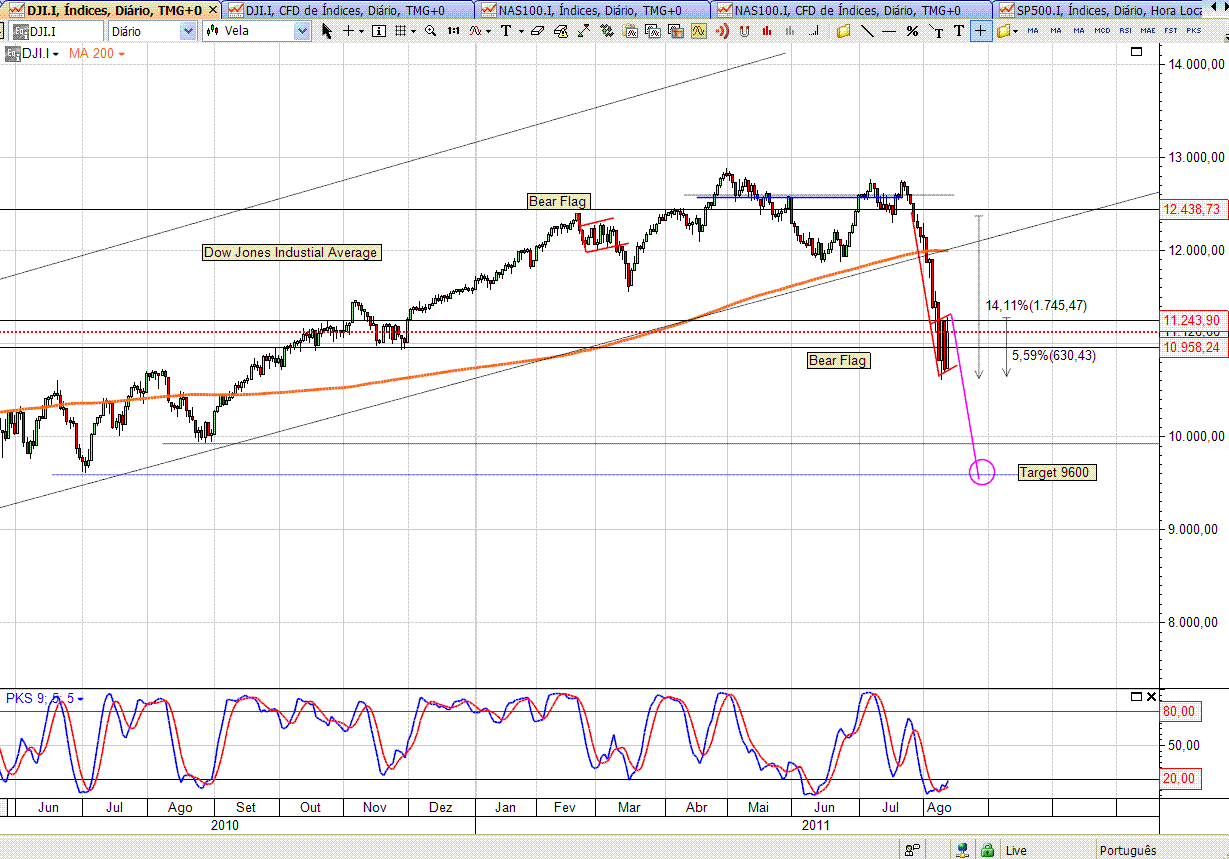
Task: Maximize the PKS indicator panel
Action: coord(1136,696)
